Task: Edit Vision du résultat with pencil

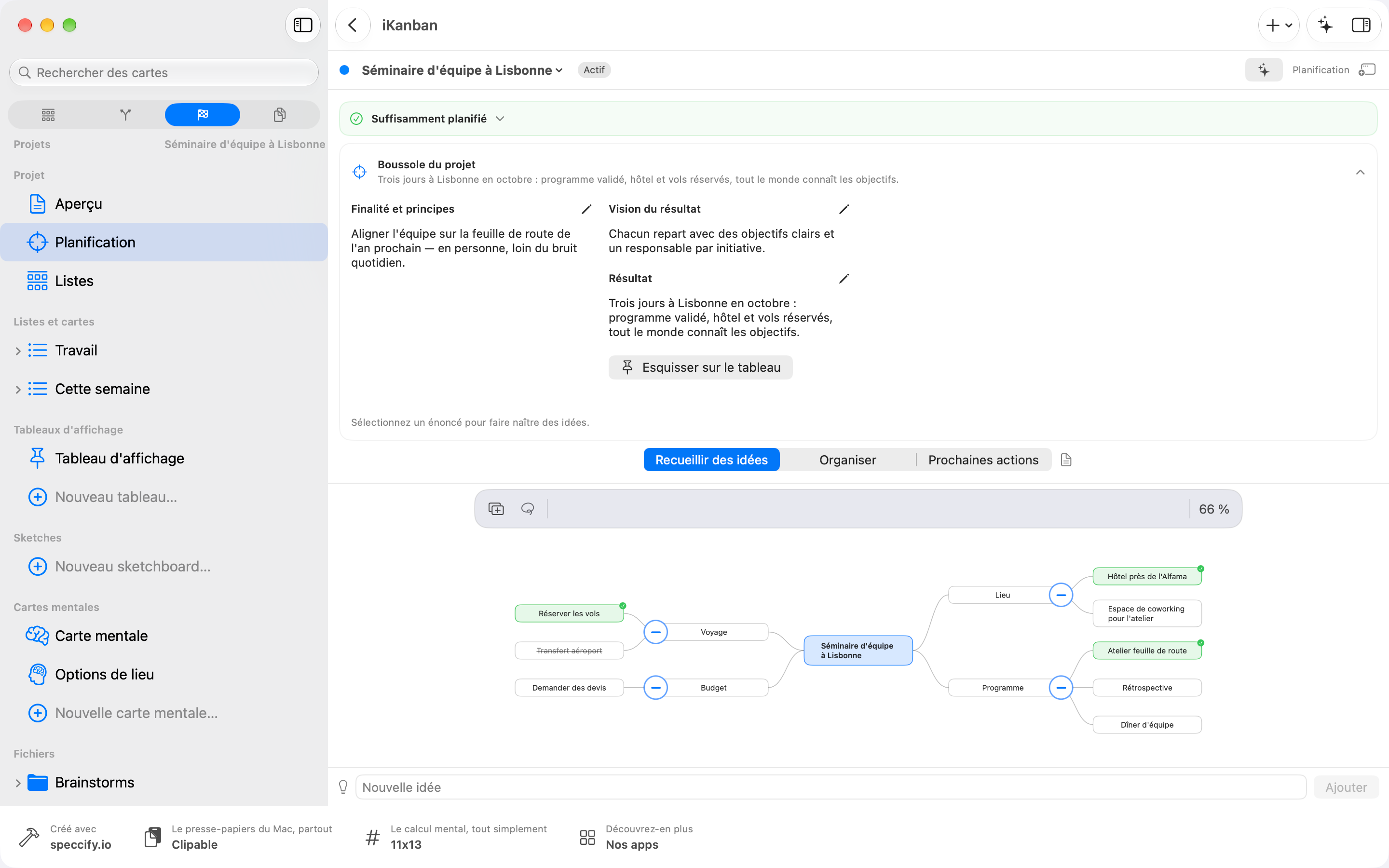Action: [x=844, y=210]
